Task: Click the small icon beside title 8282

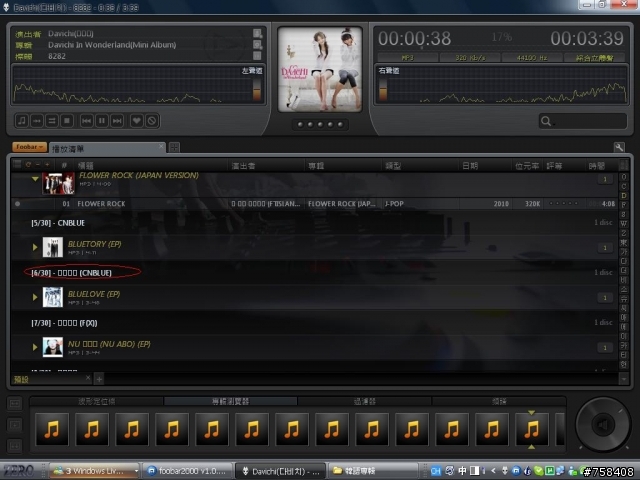Action: 257,56
